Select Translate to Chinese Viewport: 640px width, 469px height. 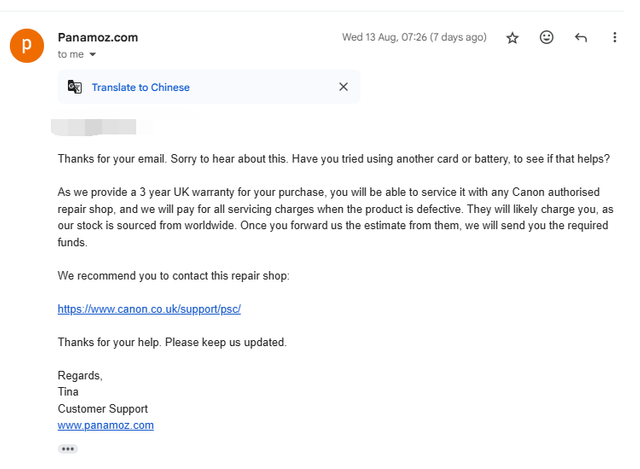140,87
